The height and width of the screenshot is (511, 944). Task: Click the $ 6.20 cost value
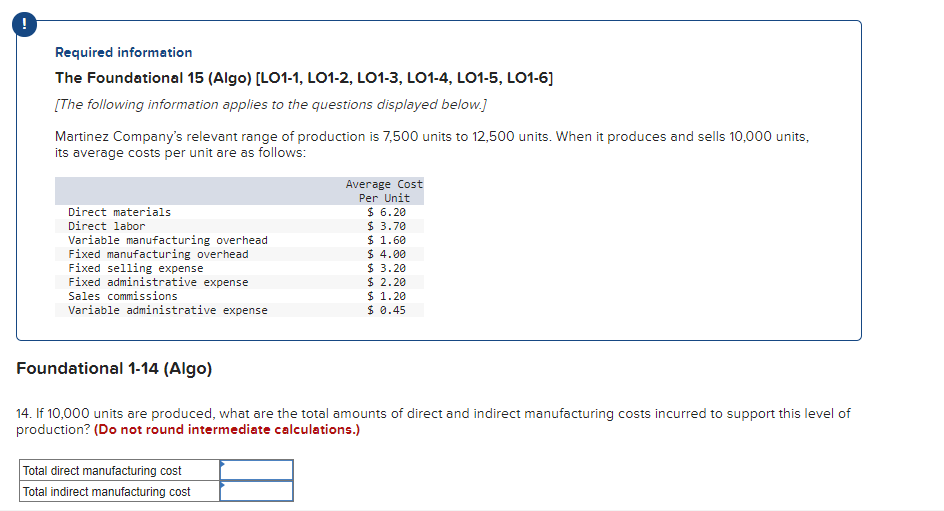(387, 212)
